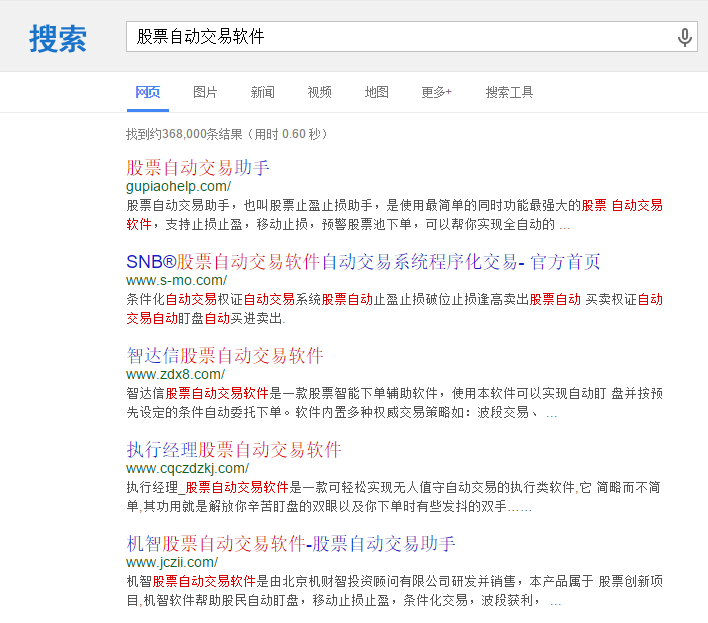Click the www.s-mo.com/ URL

[x=176, y=280]
